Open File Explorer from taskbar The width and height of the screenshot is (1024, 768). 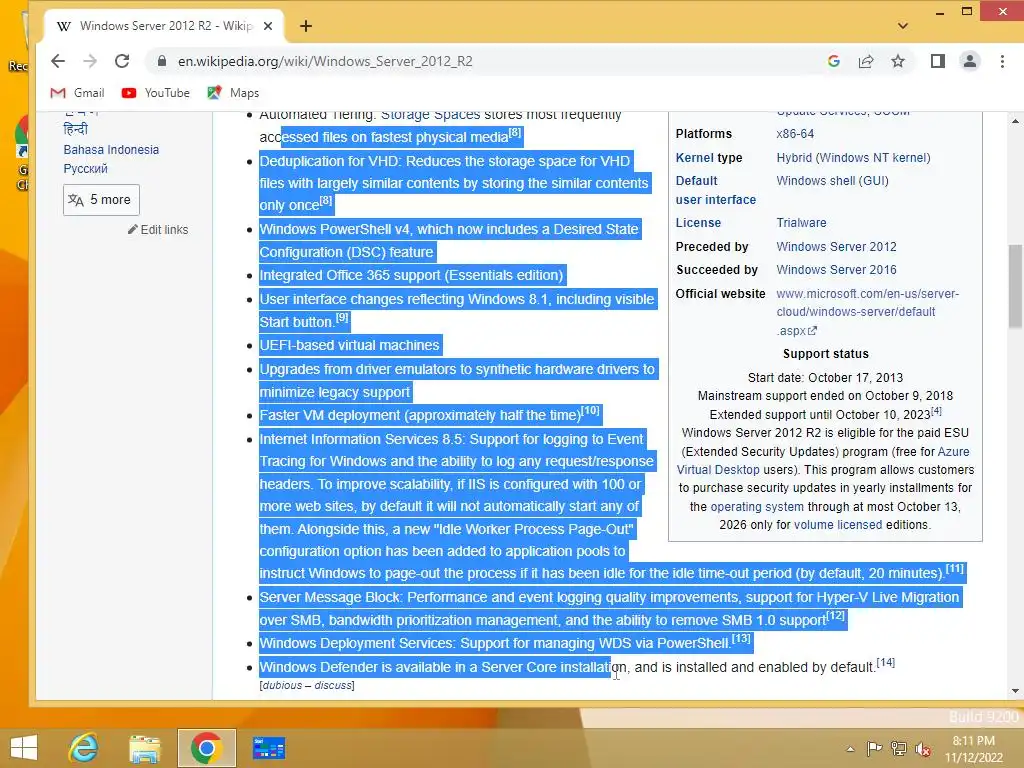(144, 748)
